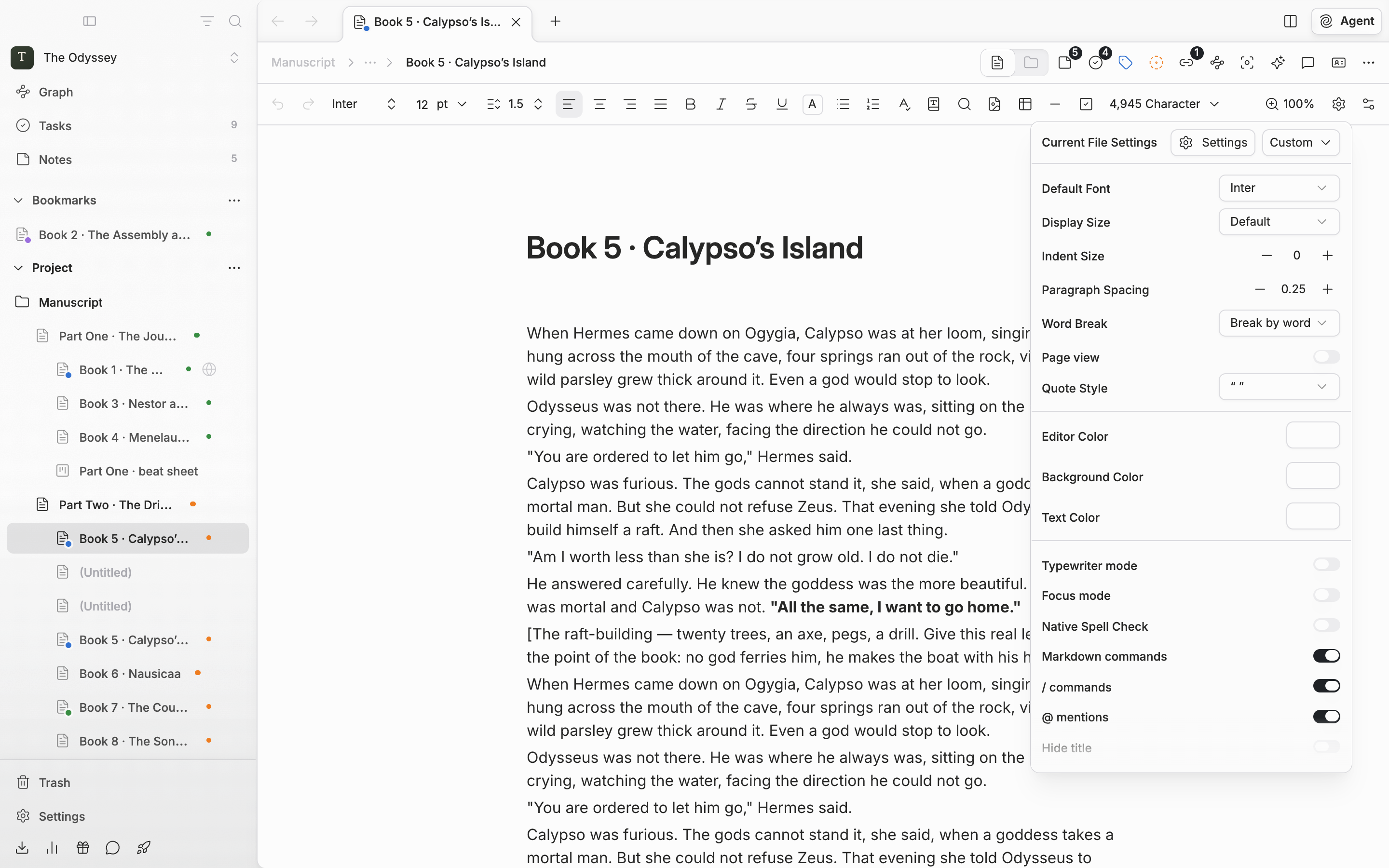
Task: Open the text color A button
Action: [812, 104]
